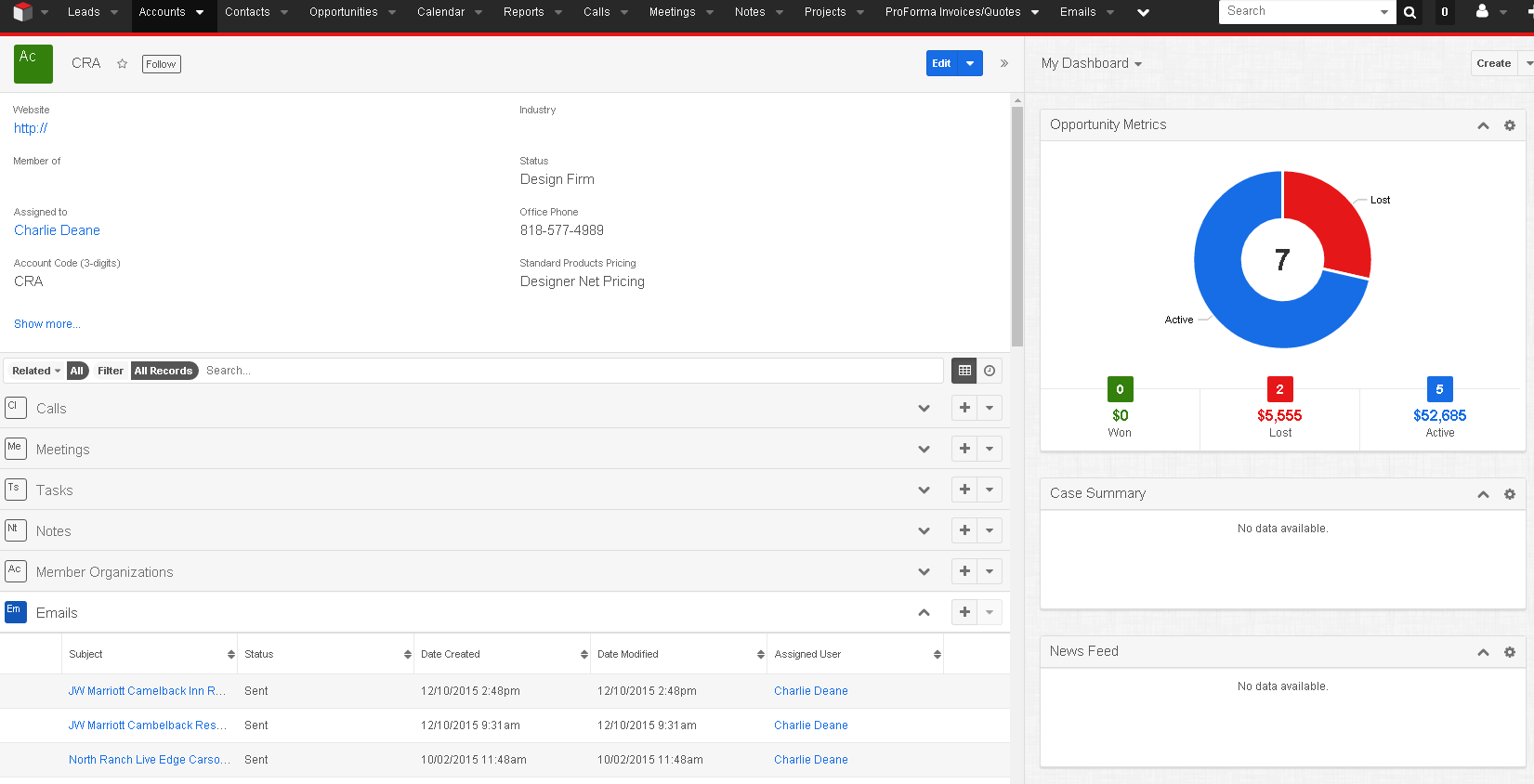Click the All Records filter tag
This screenshot has height=784, width=1534.
(x=164, y=371)
